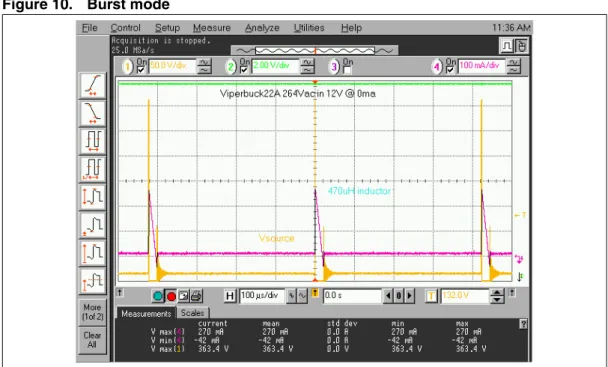The image size is (608, 367).
Task: Click the channel 3 purple number button
Action: [x=334, y=67]
